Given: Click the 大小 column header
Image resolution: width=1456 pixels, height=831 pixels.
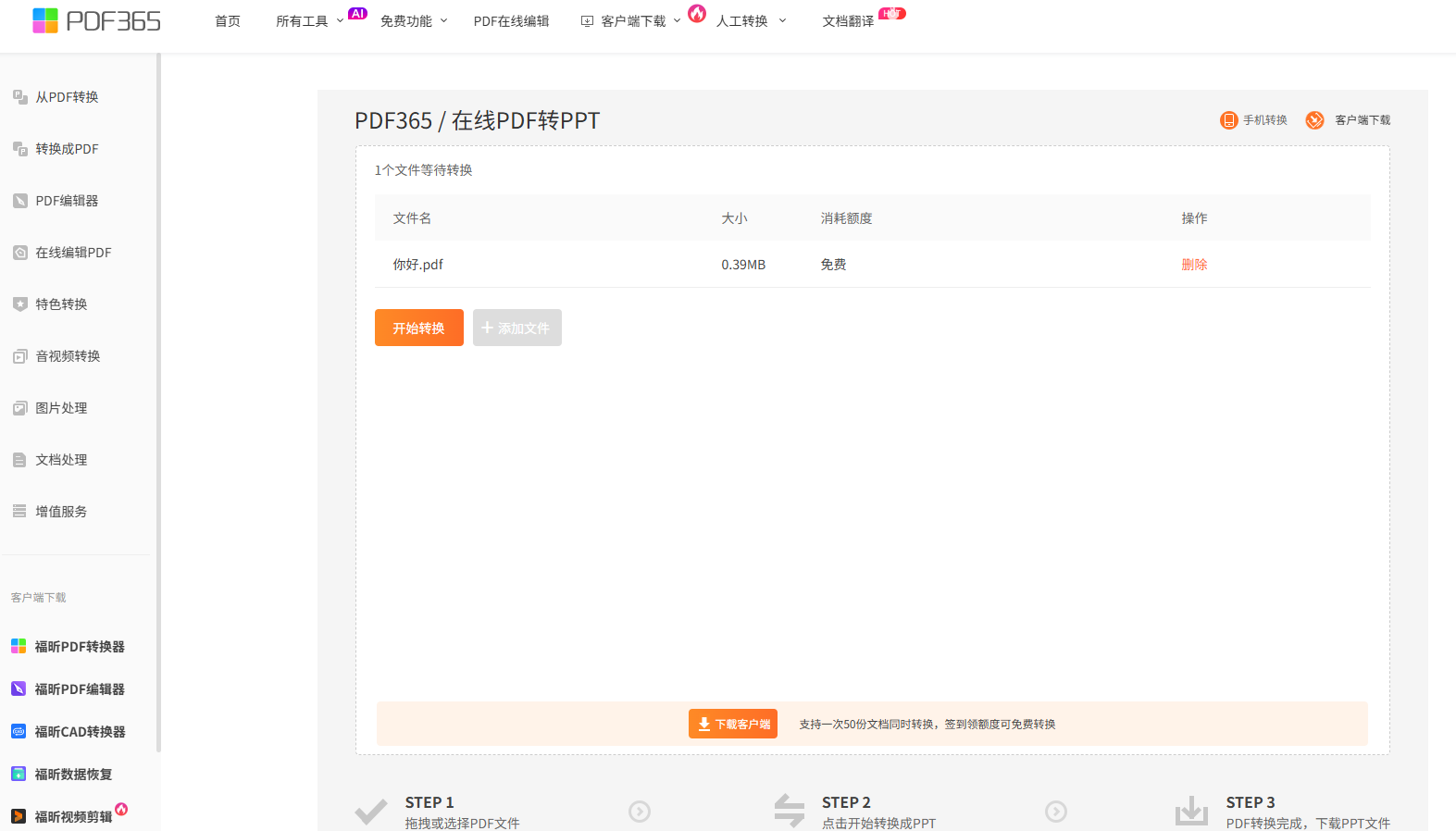Looking at the screenshot, I should coord(734,218).
